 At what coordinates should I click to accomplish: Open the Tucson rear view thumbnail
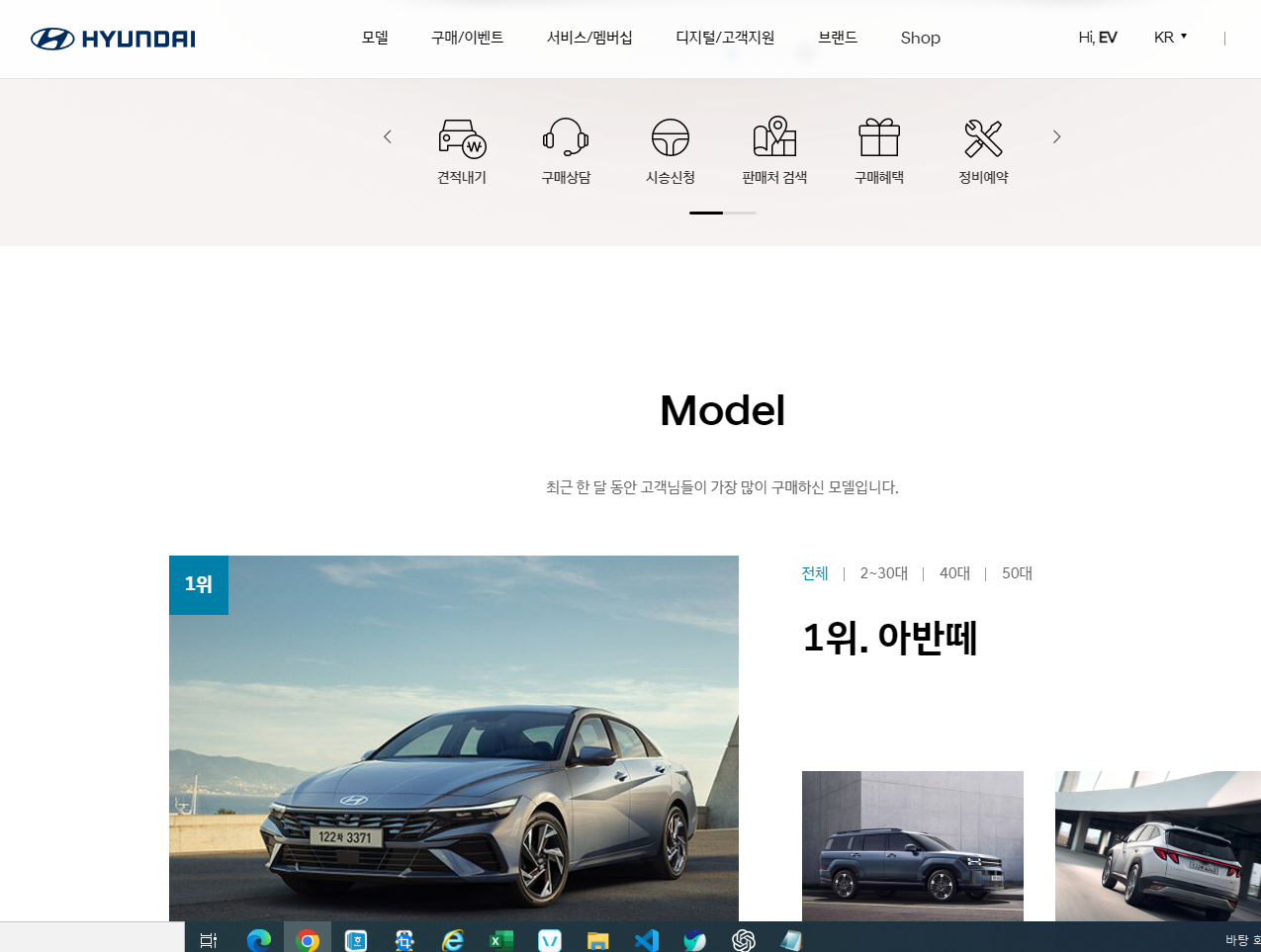1158,846
